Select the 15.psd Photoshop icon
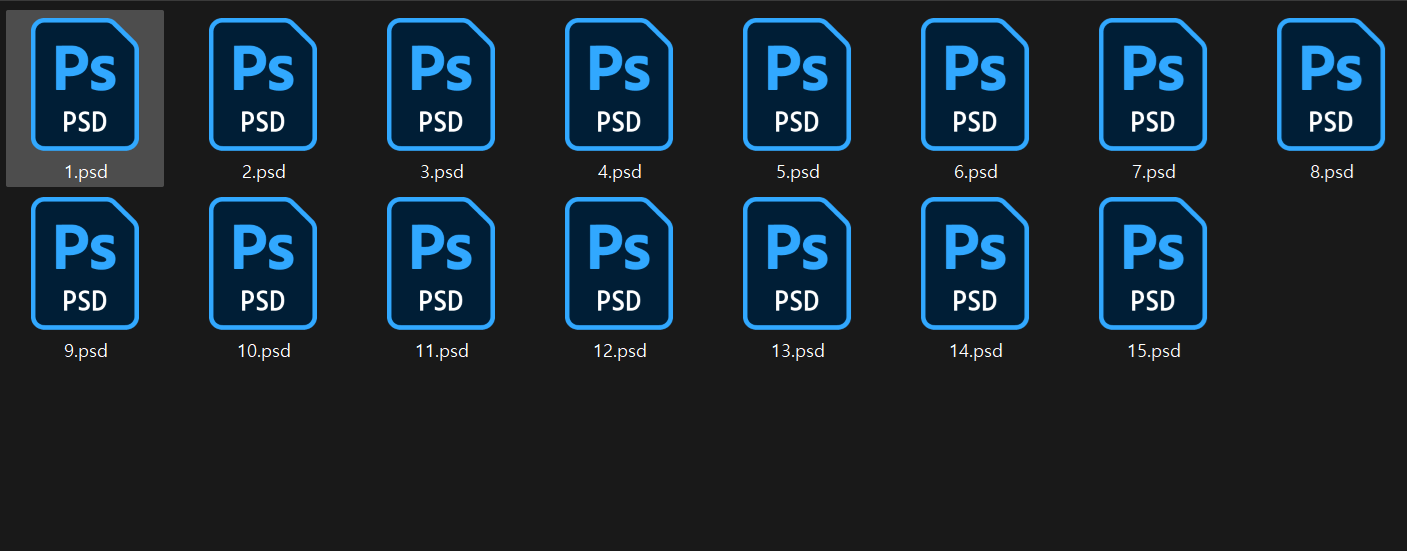This screenshot has height=551, width=1407. point(1153,263)
